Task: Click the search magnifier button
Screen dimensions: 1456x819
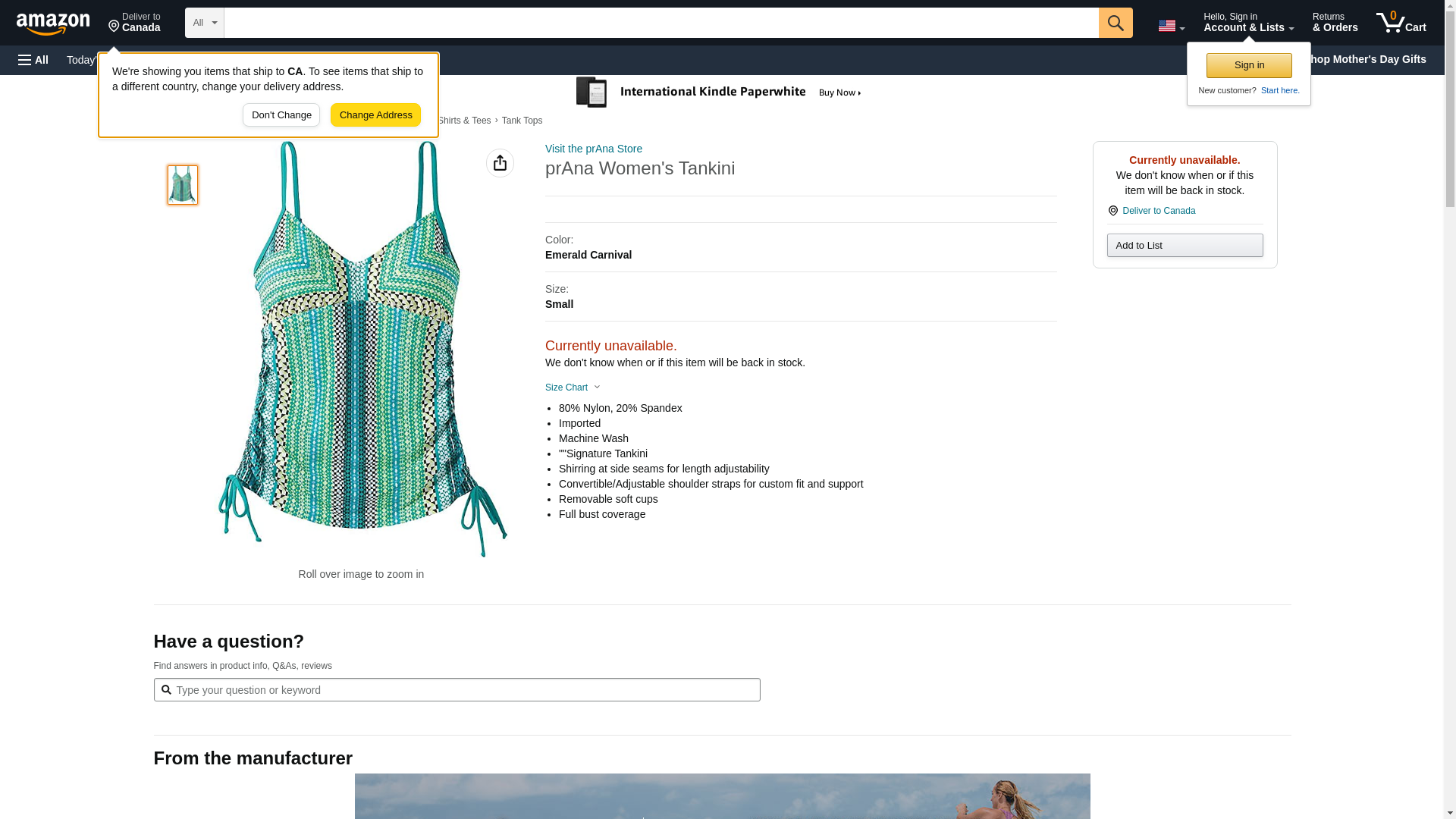Action: [1115, 23]
